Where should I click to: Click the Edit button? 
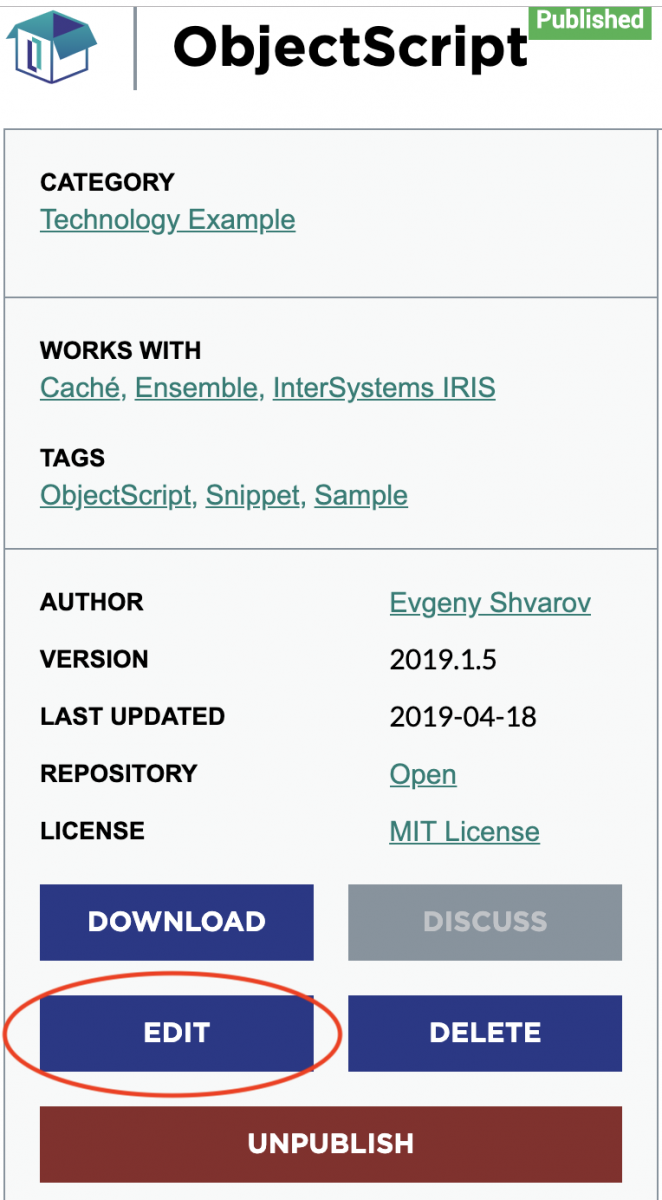pos(177,1033)
